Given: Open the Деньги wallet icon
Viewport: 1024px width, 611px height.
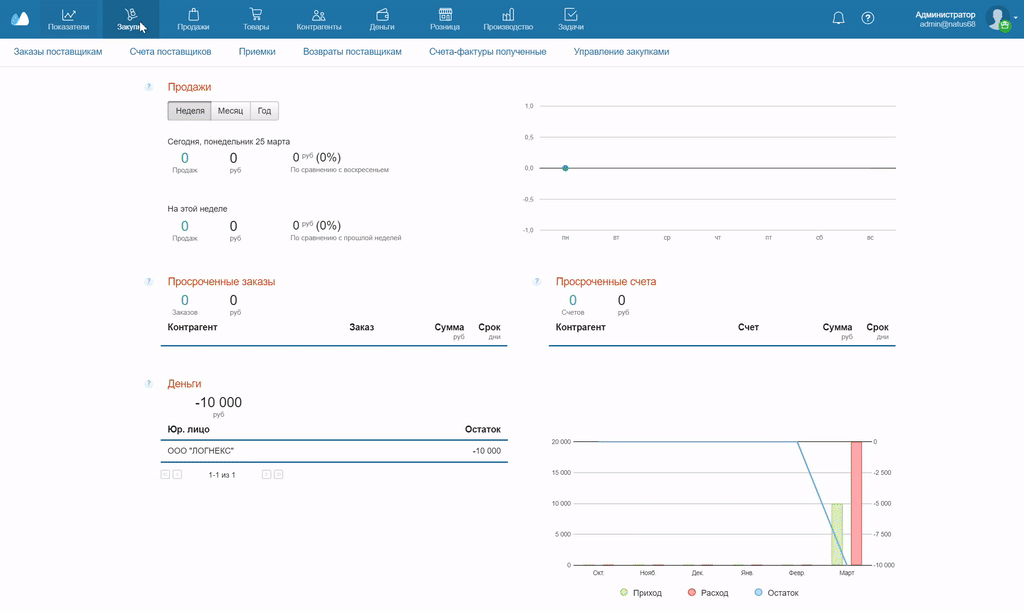Looking at the screenshot, I should tap(382, 16).
